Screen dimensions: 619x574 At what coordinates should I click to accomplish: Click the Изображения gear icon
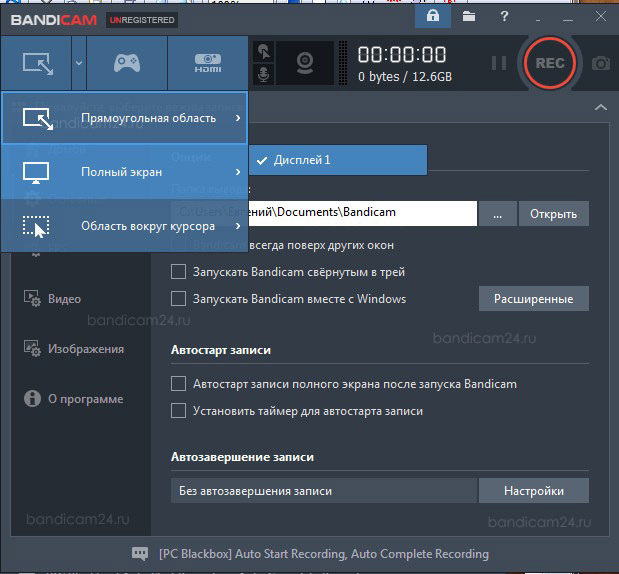[x=32, y=349]
